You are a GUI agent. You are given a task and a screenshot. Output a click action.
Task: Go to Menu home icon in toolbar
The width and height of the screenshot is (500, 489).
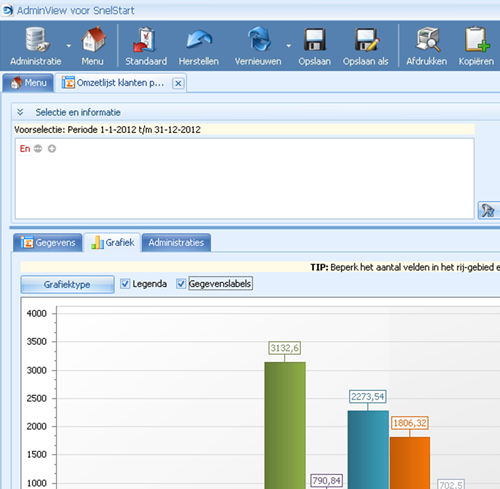pyautogui.click(x=93, y=39)
